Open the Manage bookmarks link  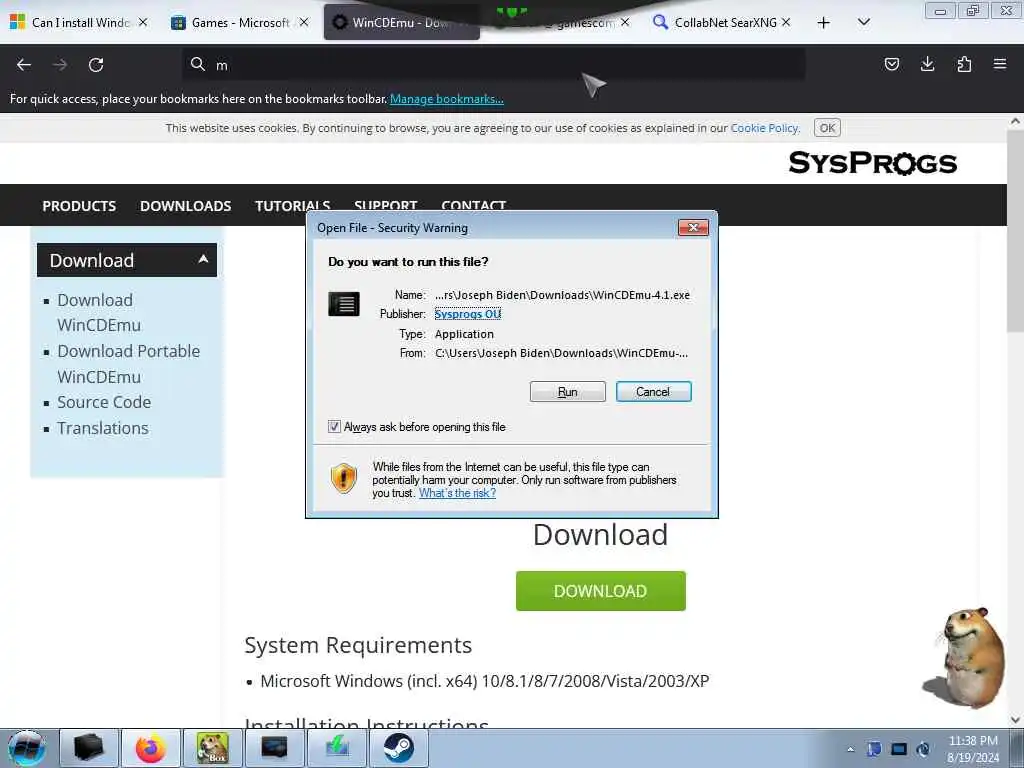pos(447,99)
